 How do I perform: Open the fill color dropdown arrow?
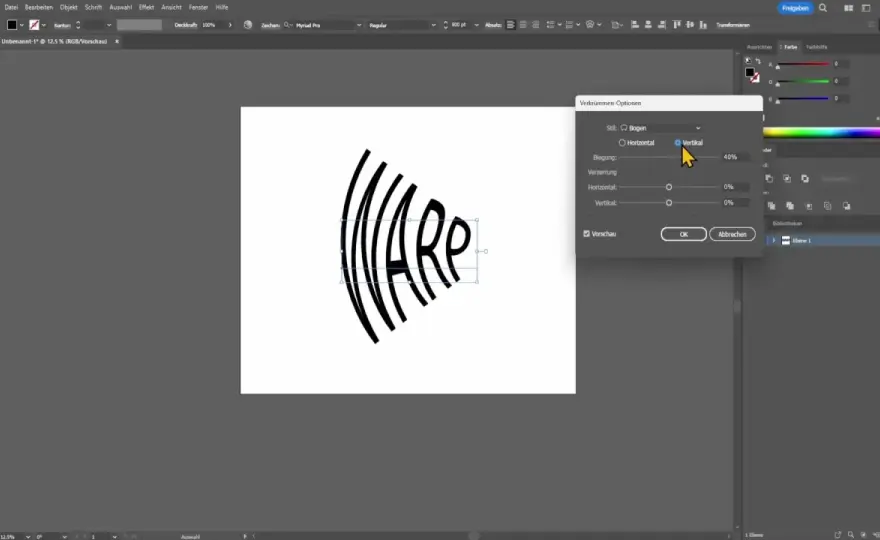[x=22, y=25]
